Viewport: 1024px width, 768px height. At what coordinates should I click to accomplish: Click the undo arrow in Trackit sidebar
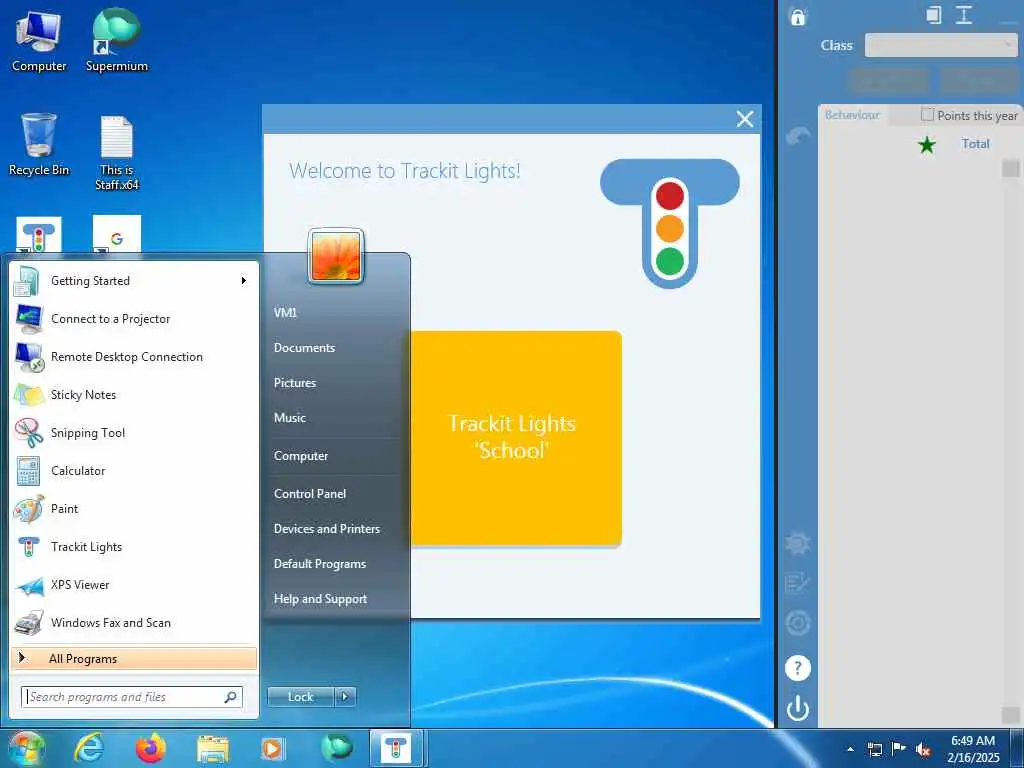(797, 136)
